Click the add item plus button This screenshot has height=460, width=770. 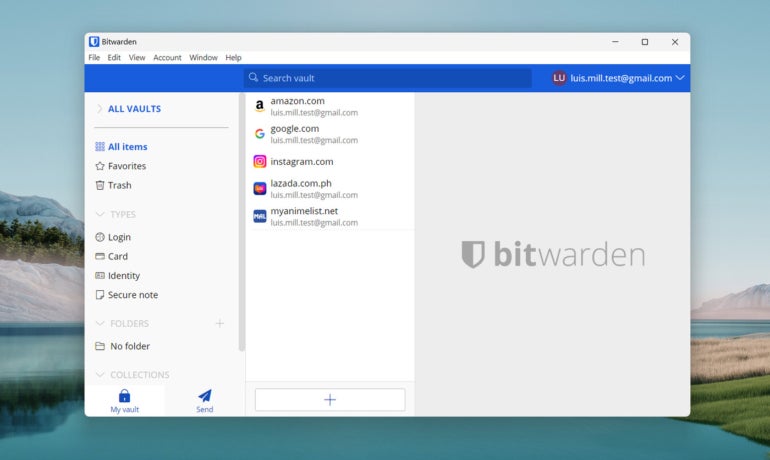point(330,400)
